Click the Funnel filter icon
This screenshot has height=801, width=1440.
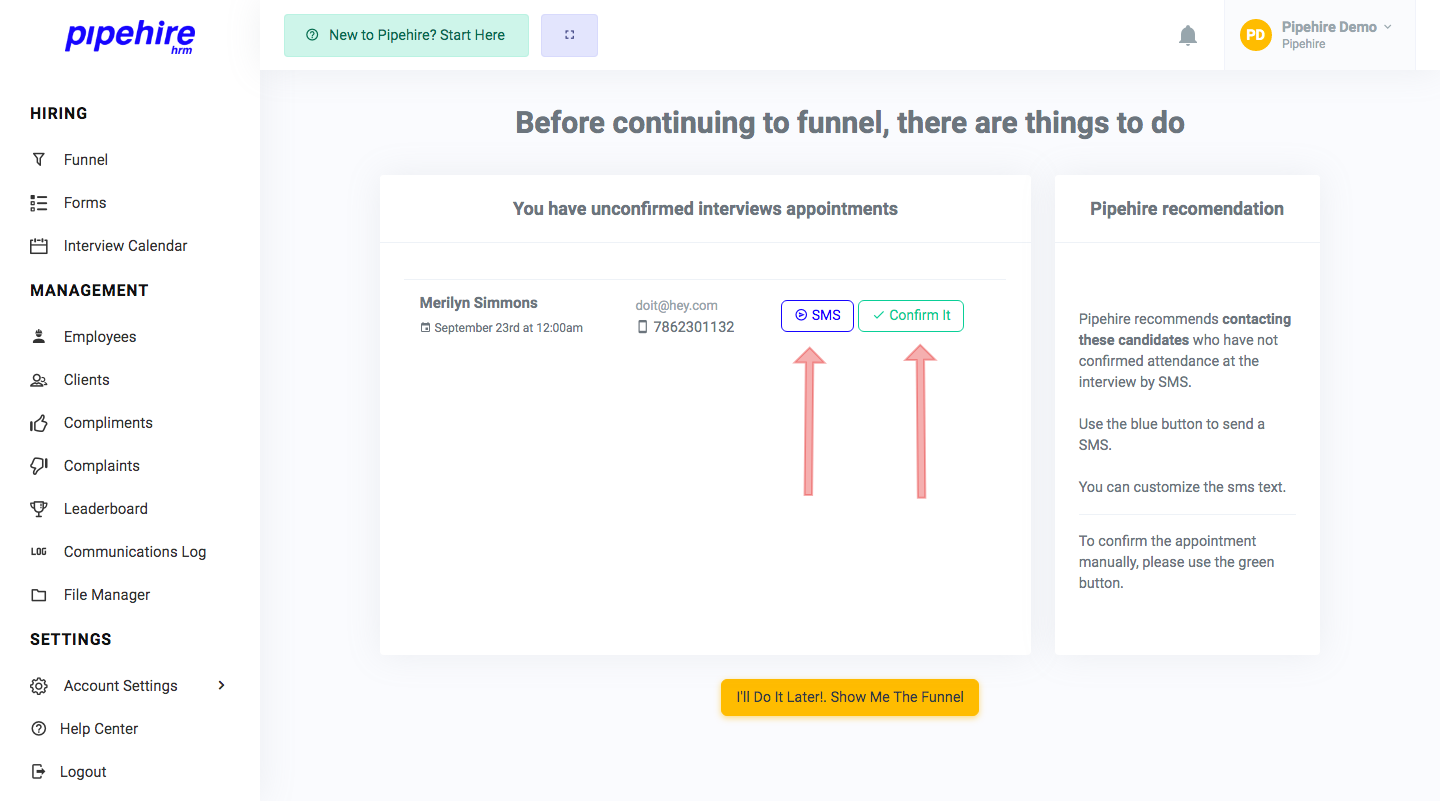[x=39, y=160]
